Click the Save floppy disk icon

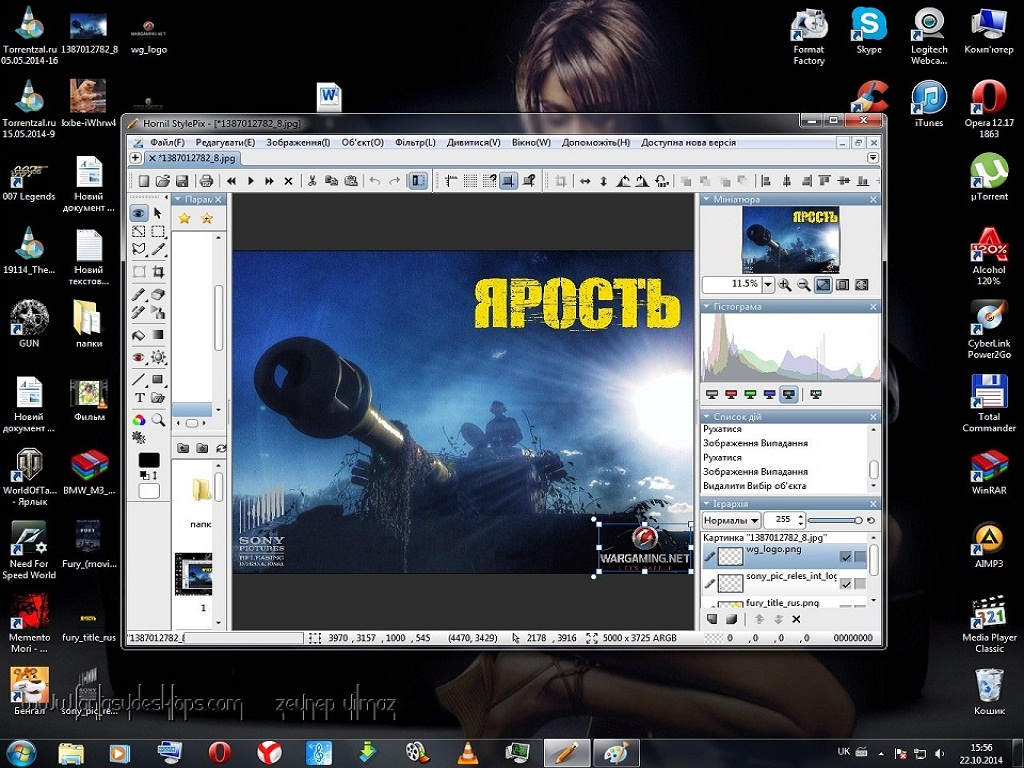click(x=182, y=181)
